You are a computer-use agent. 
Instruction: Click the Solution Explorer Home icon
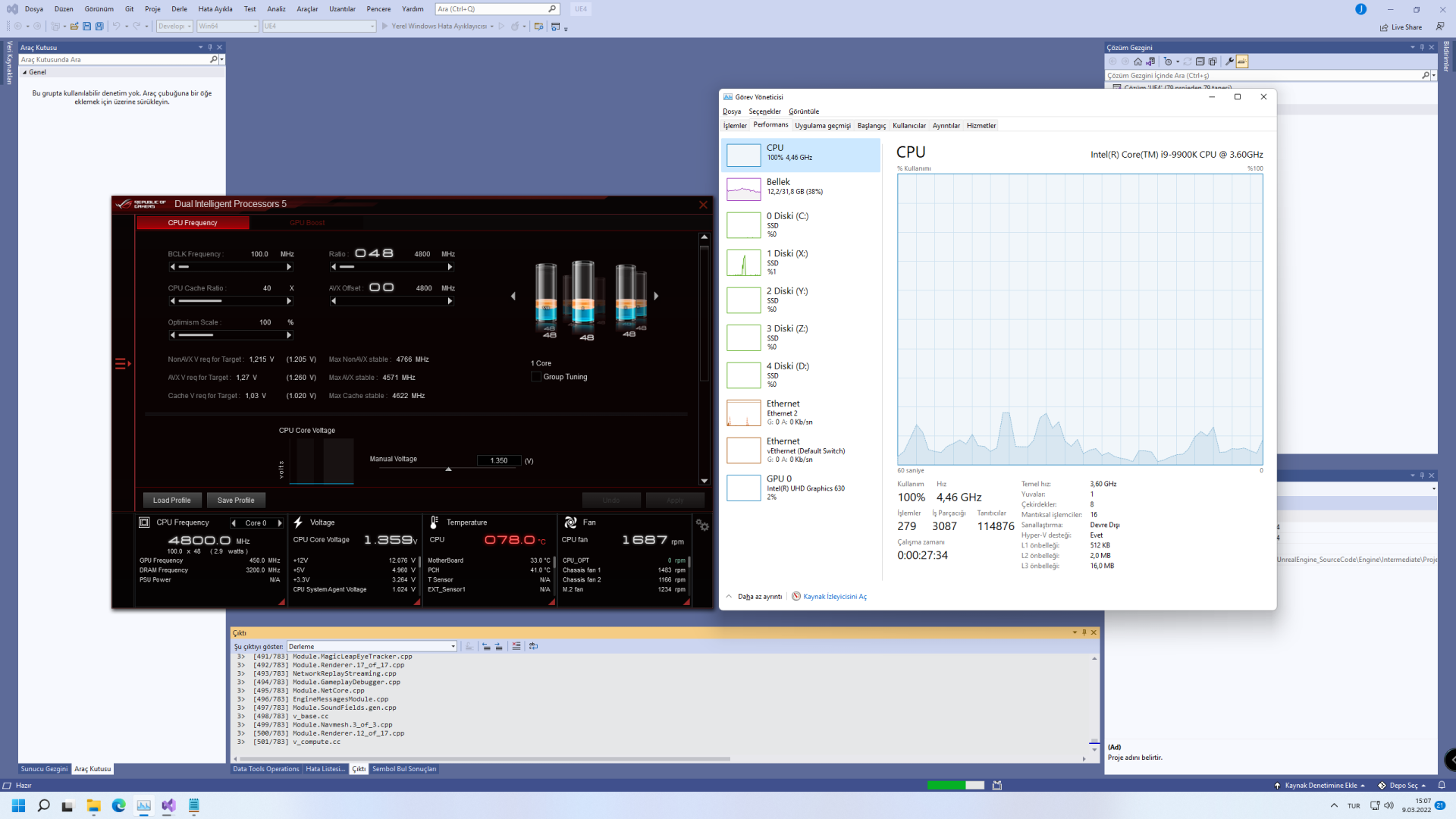pos(1137,61)
